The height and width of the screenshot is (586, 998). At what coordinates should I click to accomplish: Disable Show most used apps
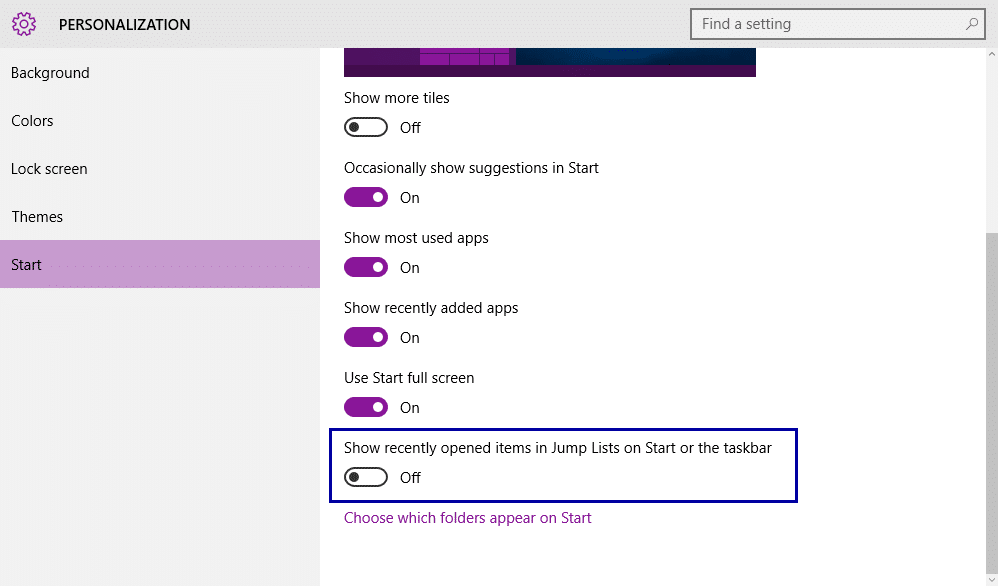click(366, 267)
